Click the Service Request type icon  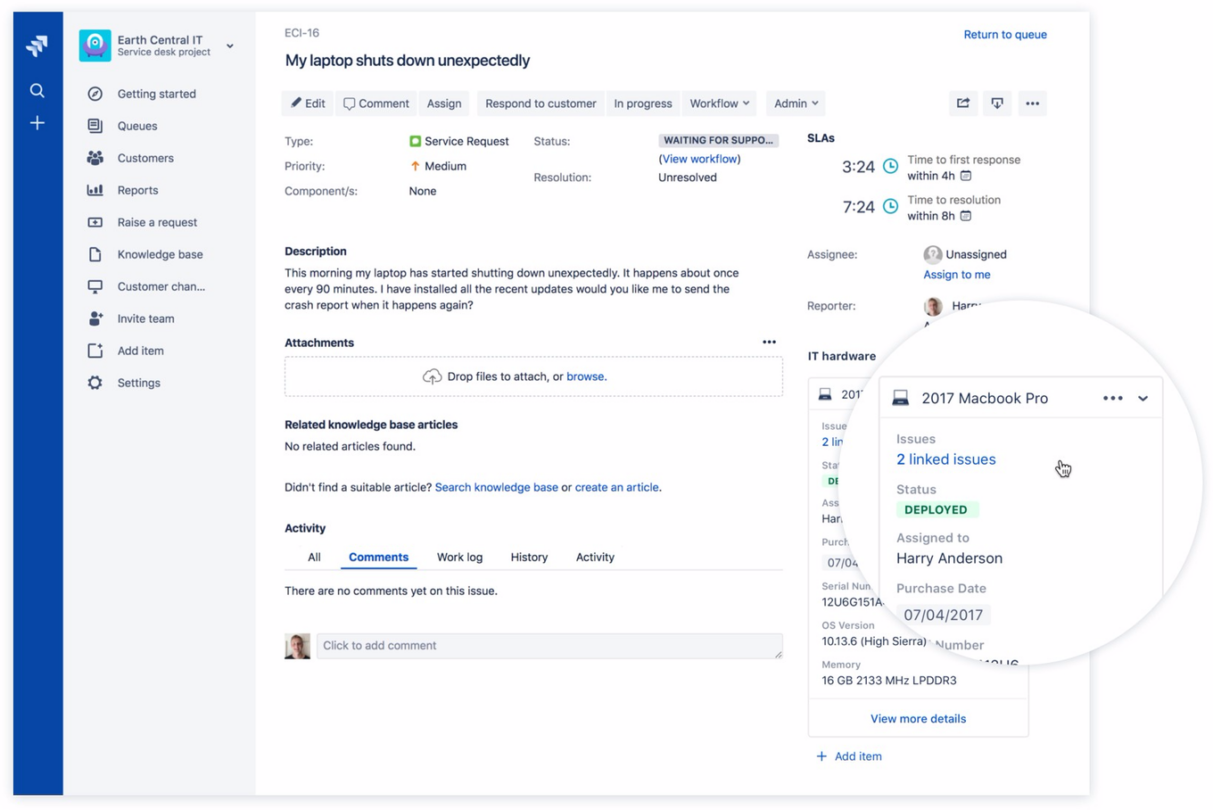click(x=415, y=141)
